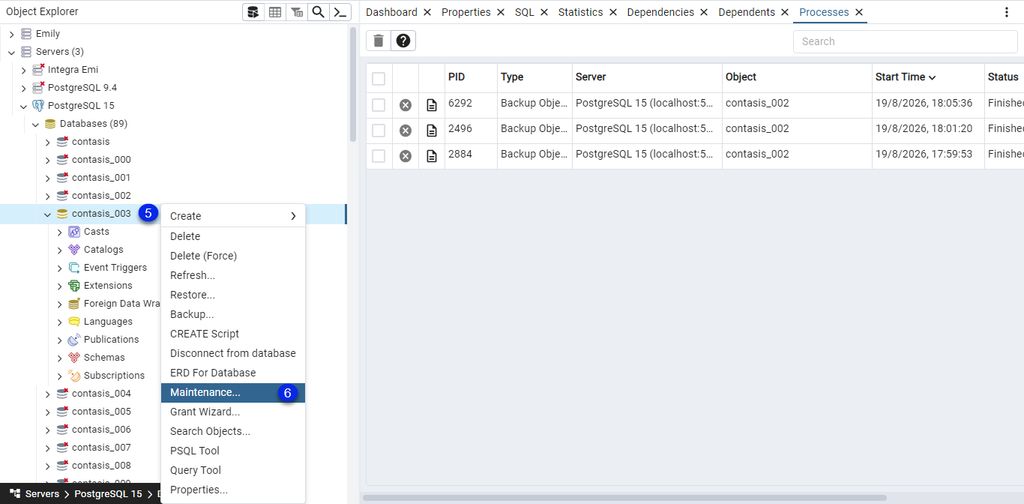Screen dimensions: 1024x504
Task: Click the Languages node icon
Action: (74, 321)
